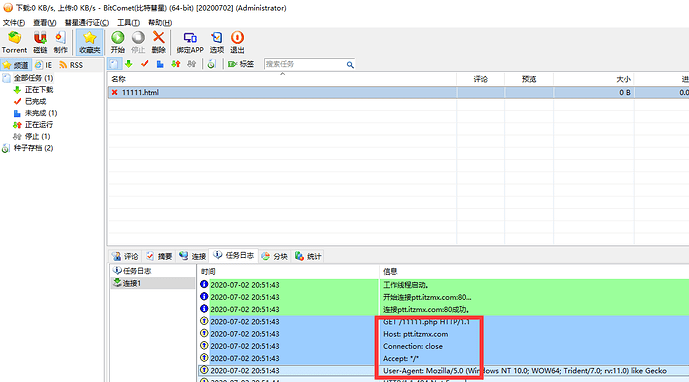Select log row Connection: close
The image size is (689, 382).
[443, 346]
